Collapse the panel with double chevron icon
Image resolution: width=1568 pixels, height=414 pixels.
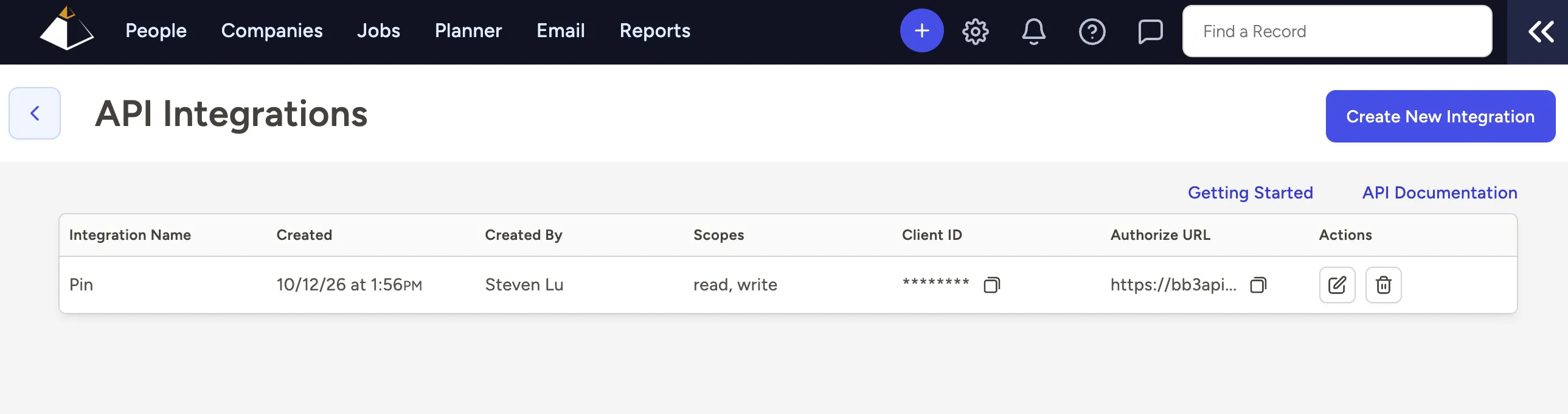[x=1541, y=32]
